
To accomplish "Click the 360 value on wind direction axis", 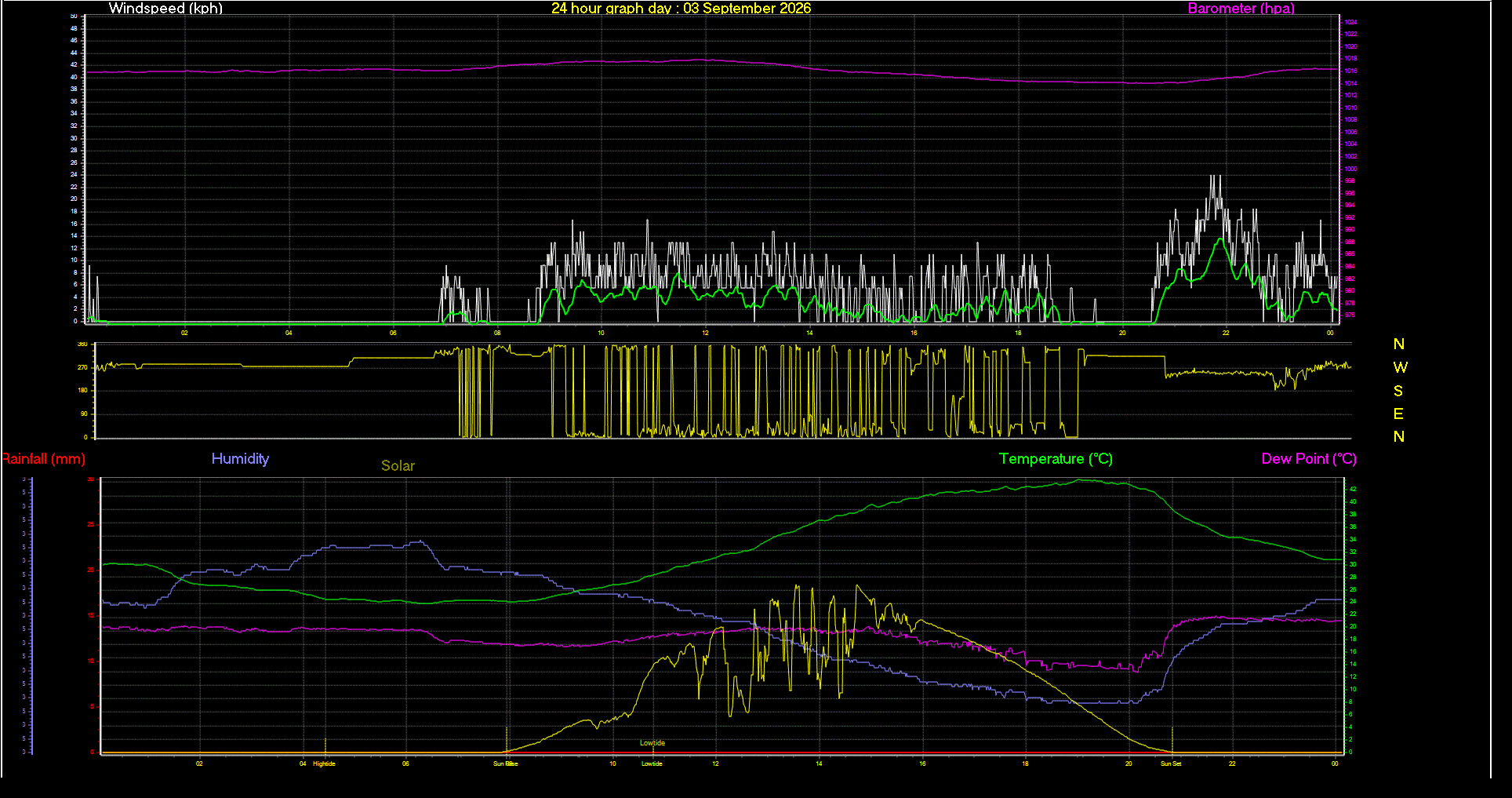I will 82,344.
